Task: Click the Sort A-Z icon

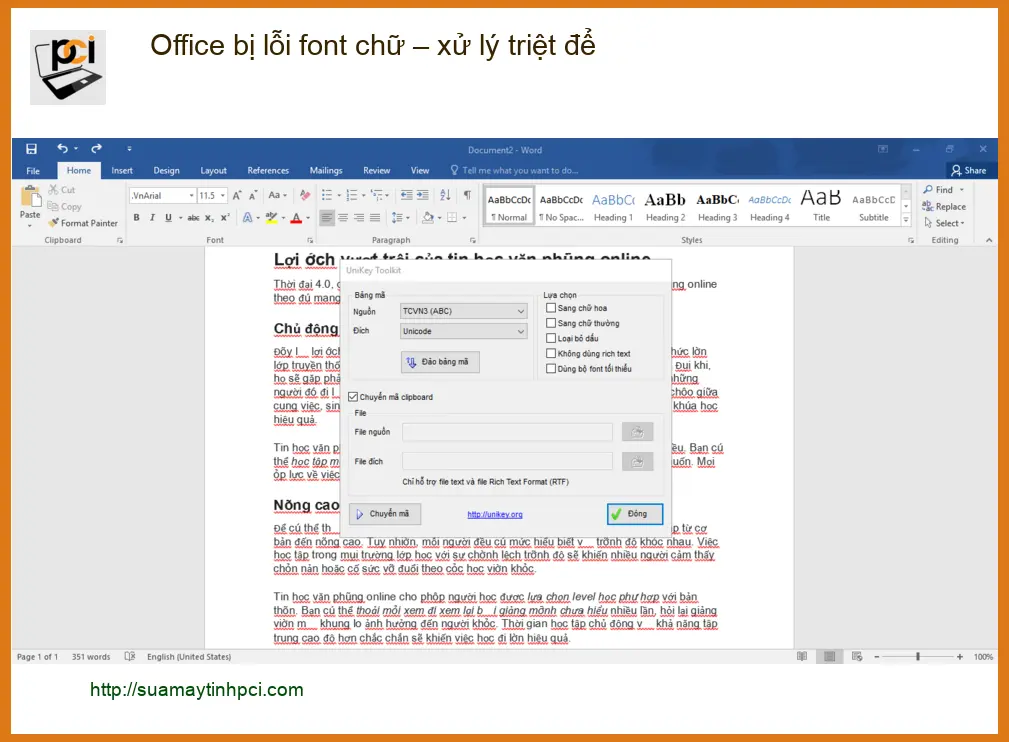Action: point(445,195)
